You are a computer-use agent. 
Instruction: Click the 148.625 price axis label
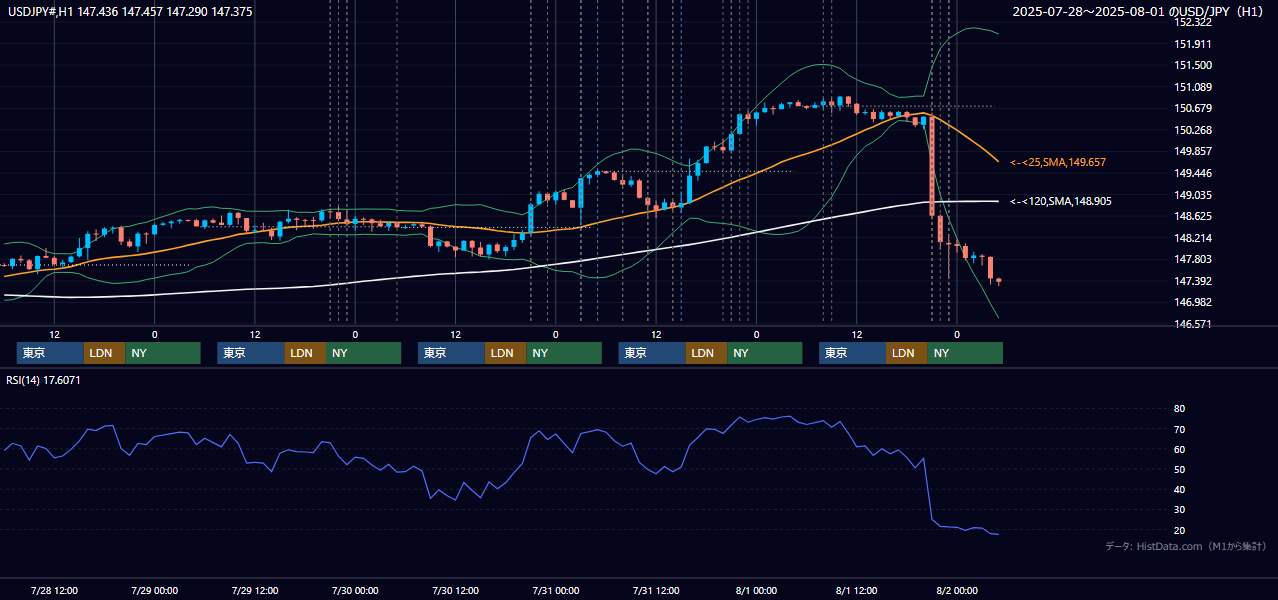pyautogui.click(x=1194, y=216)
